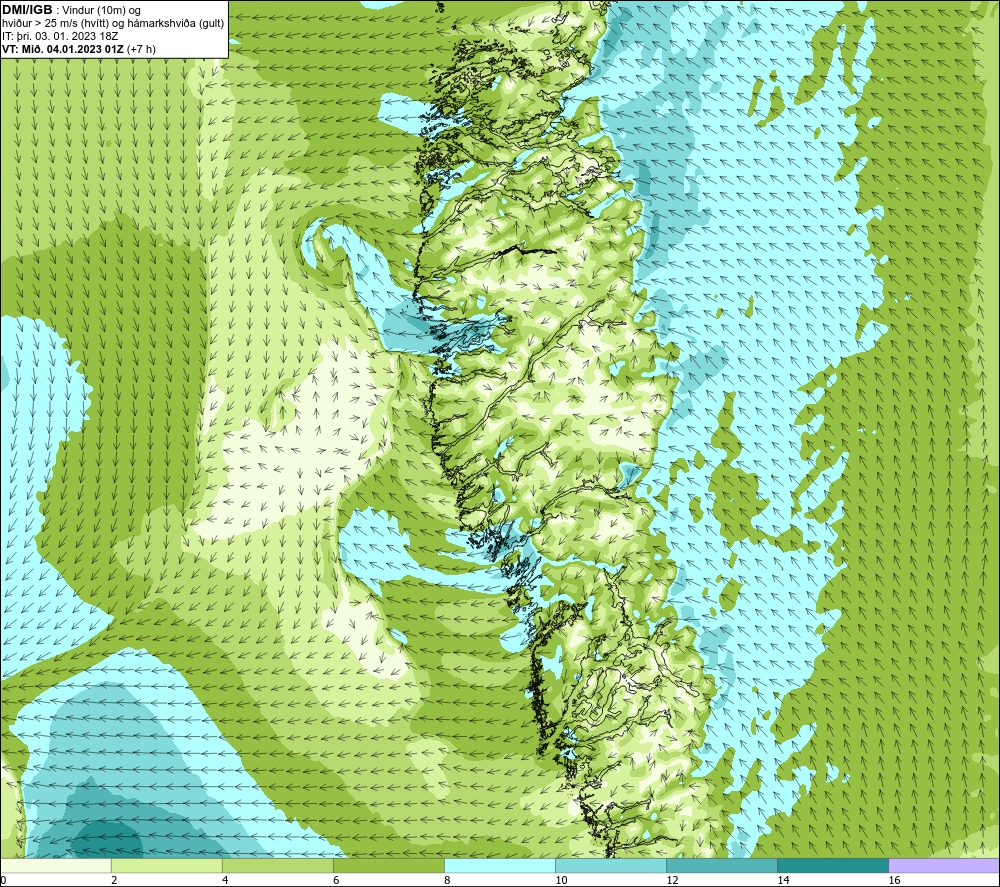Click the legend scale label "12"

(x=672, y=880)
